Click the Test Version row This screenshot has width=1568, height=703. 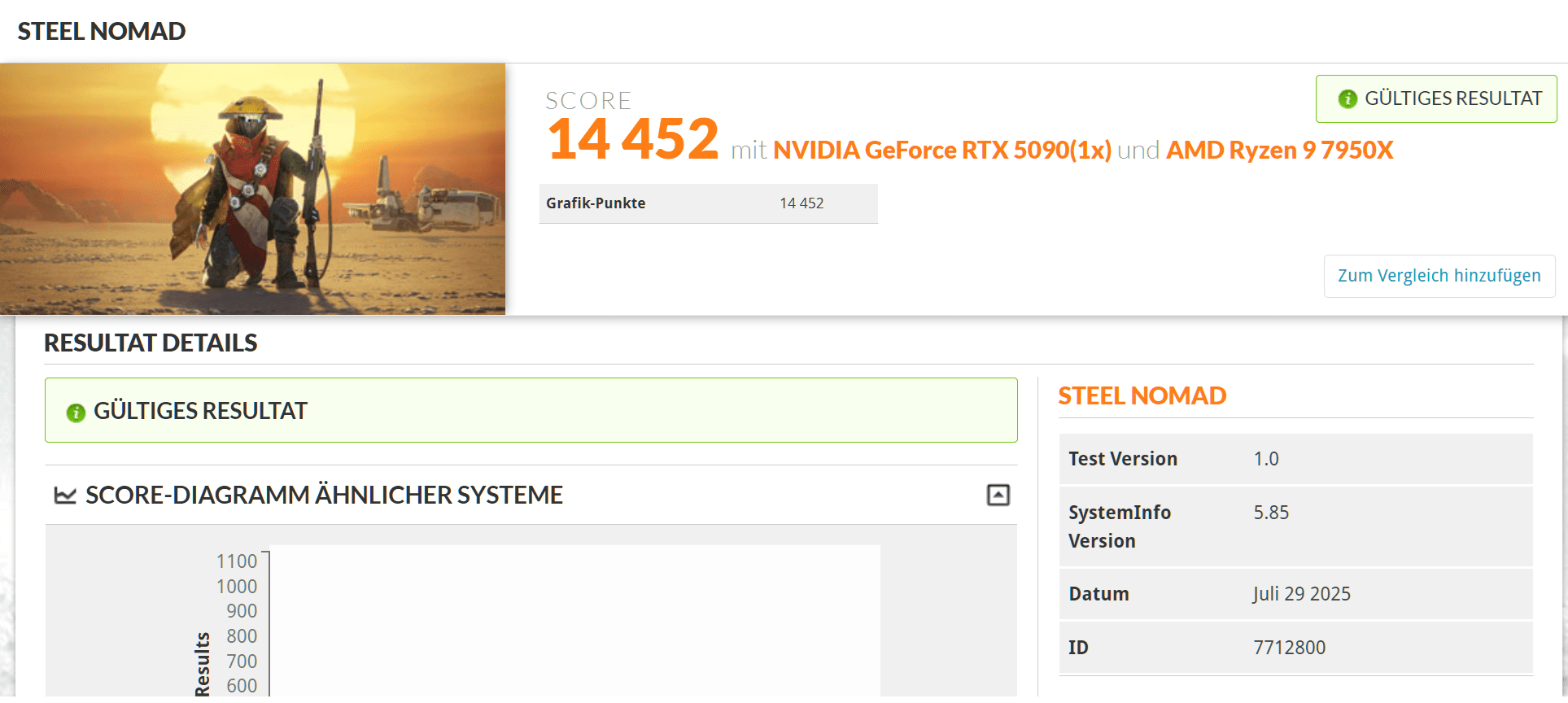click(x=1295, y=459)
